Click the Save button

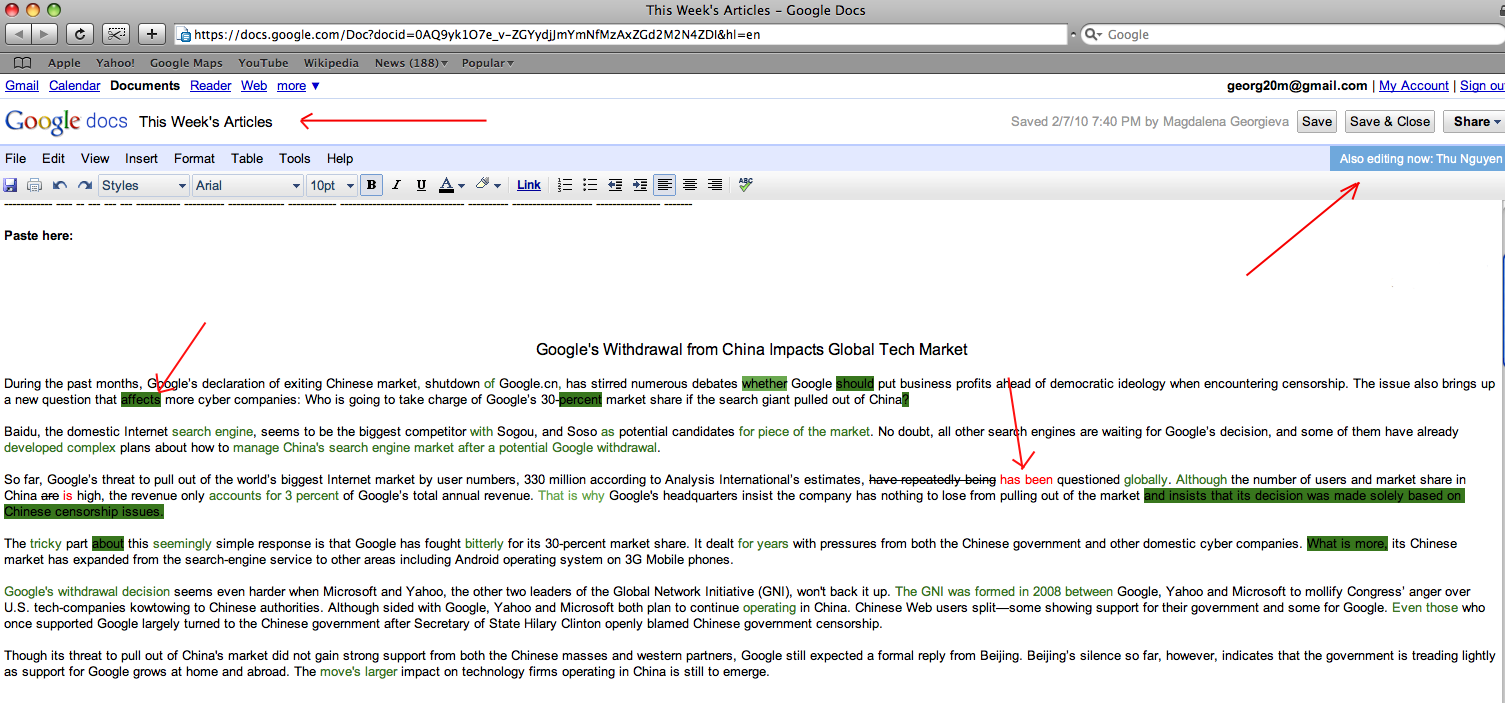point(1317,121)
